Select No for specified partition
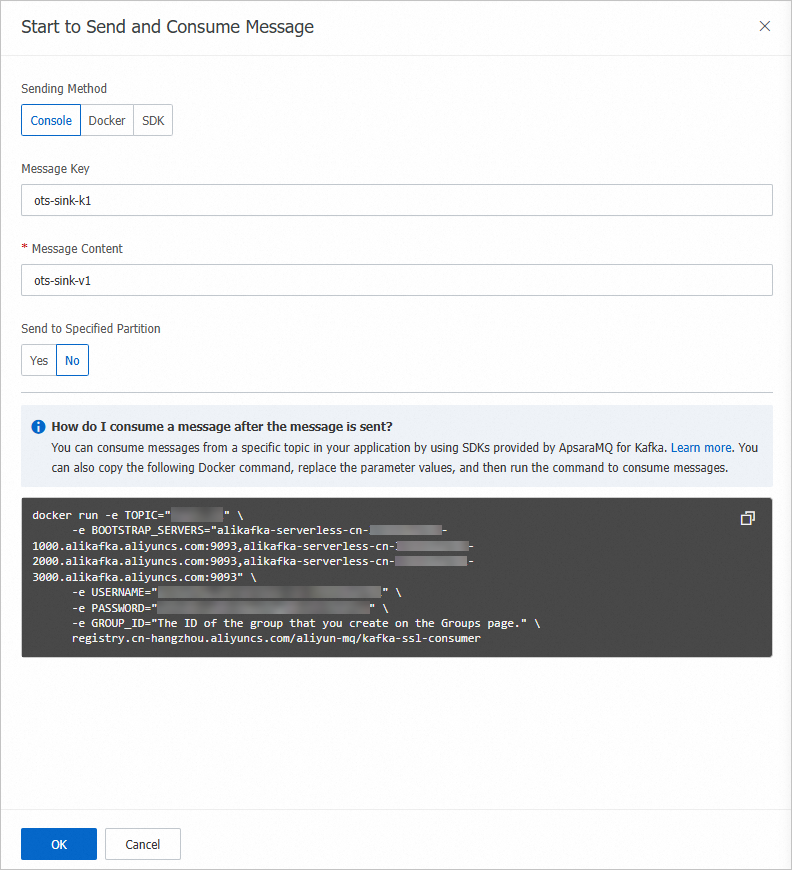 [72, 360]
